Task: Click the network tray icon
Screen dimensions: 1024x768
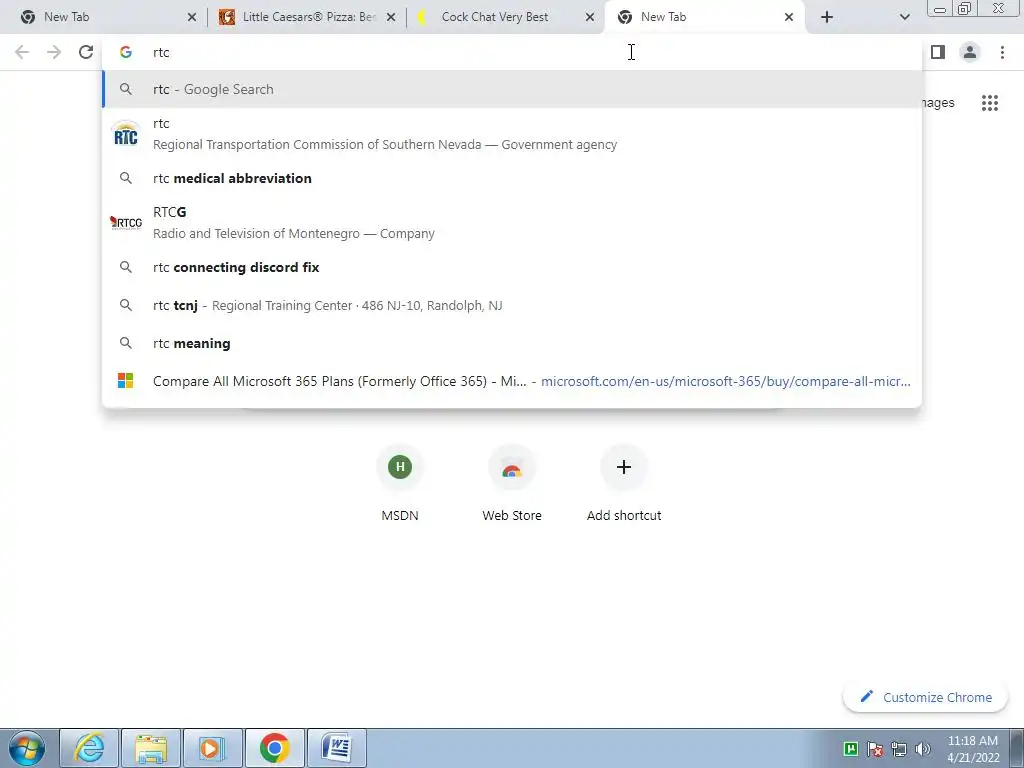Action: [x=899, y=748]
